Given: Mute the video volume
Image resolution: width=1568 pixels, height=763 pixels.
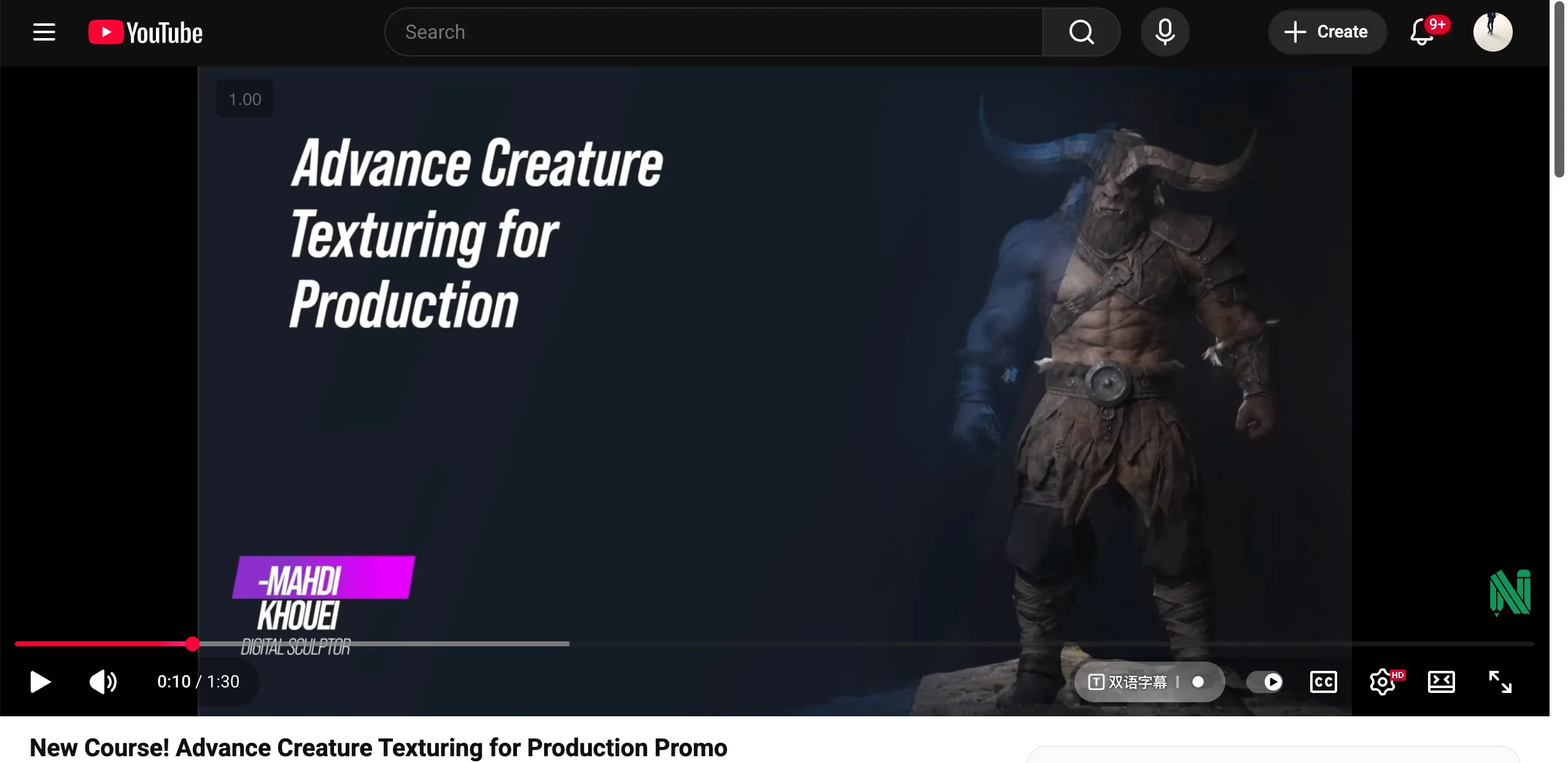Looking at the screenshot, I should [103, 681].
